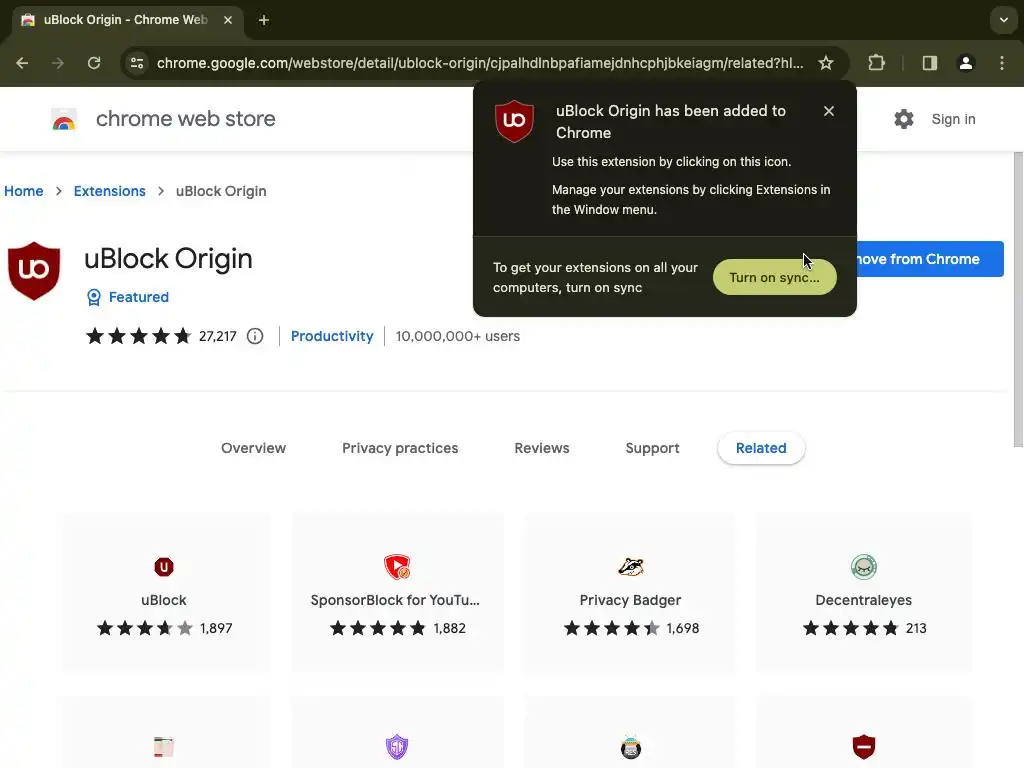Click Decentraleyes card title

[863, 600]
